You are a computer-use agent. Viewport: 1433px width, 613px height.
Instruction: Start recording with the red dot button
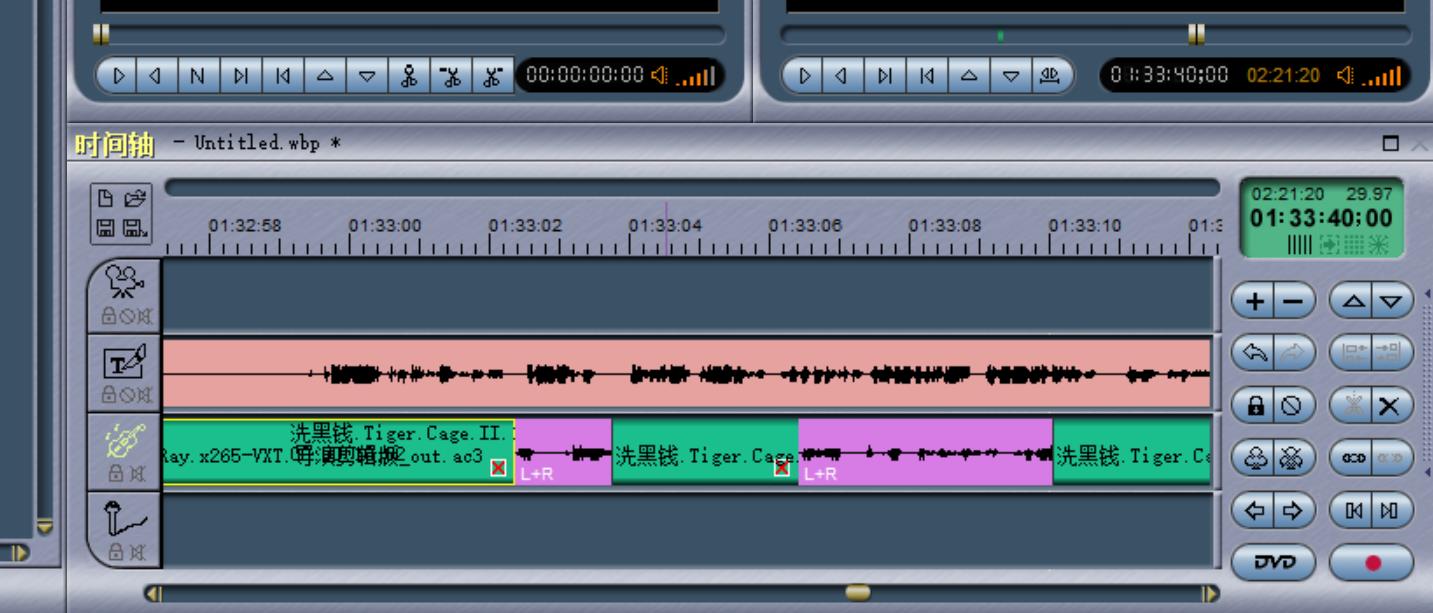(x=1371, y=563)
